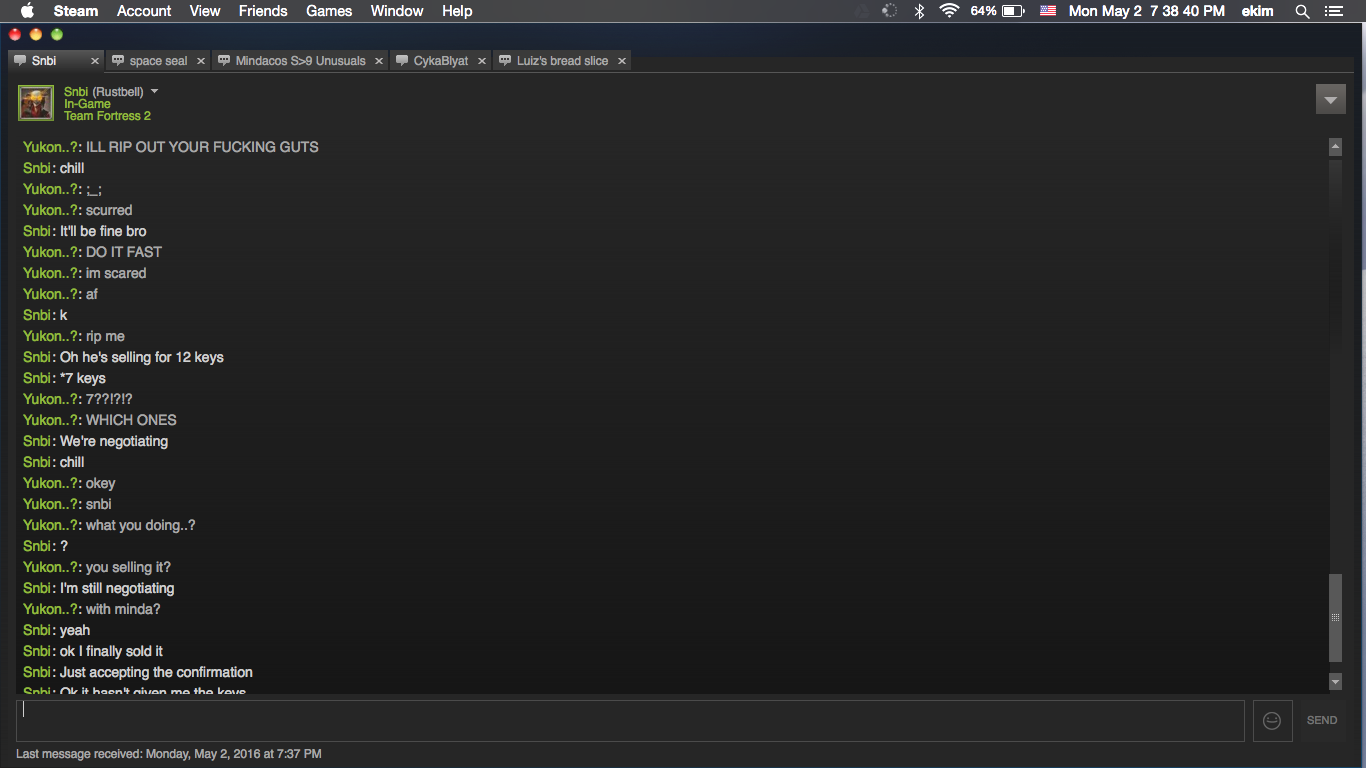
Task: Close the CykaBlyat chat tab
Action: (482, 61)
